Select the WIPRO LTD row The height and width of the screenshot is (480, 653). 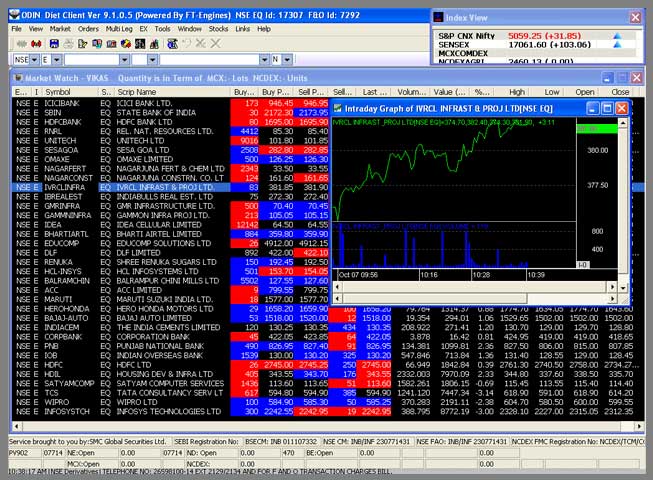(x=328, y=402)
